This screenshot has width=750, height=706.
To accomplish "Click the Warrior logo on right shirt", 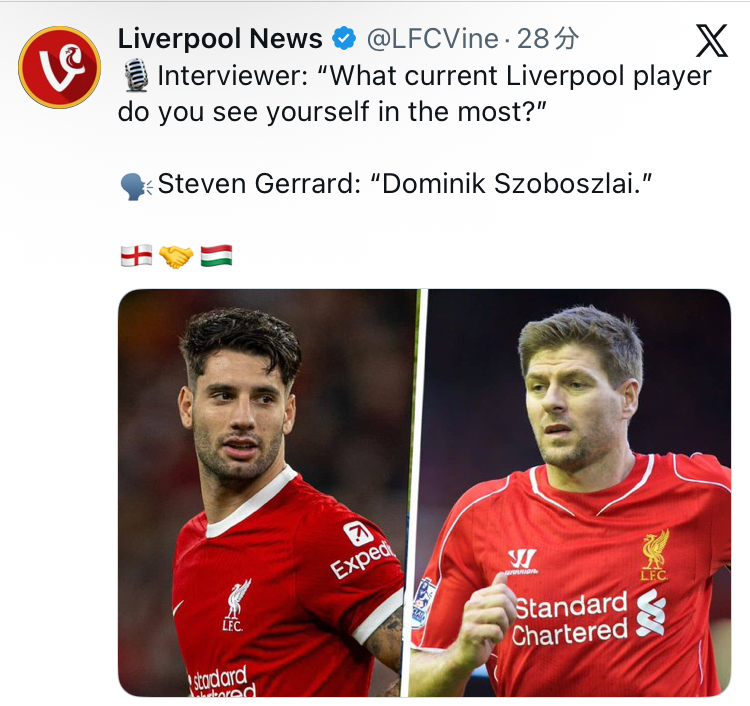I will click(522, 561).
